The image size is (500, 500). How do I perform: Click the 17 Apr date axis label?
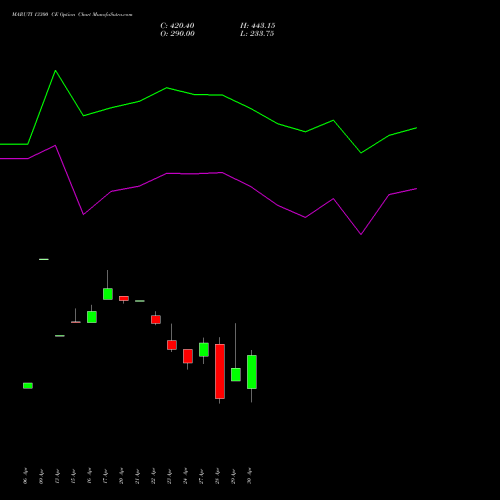pyautogui.click(x=106, y=476)
